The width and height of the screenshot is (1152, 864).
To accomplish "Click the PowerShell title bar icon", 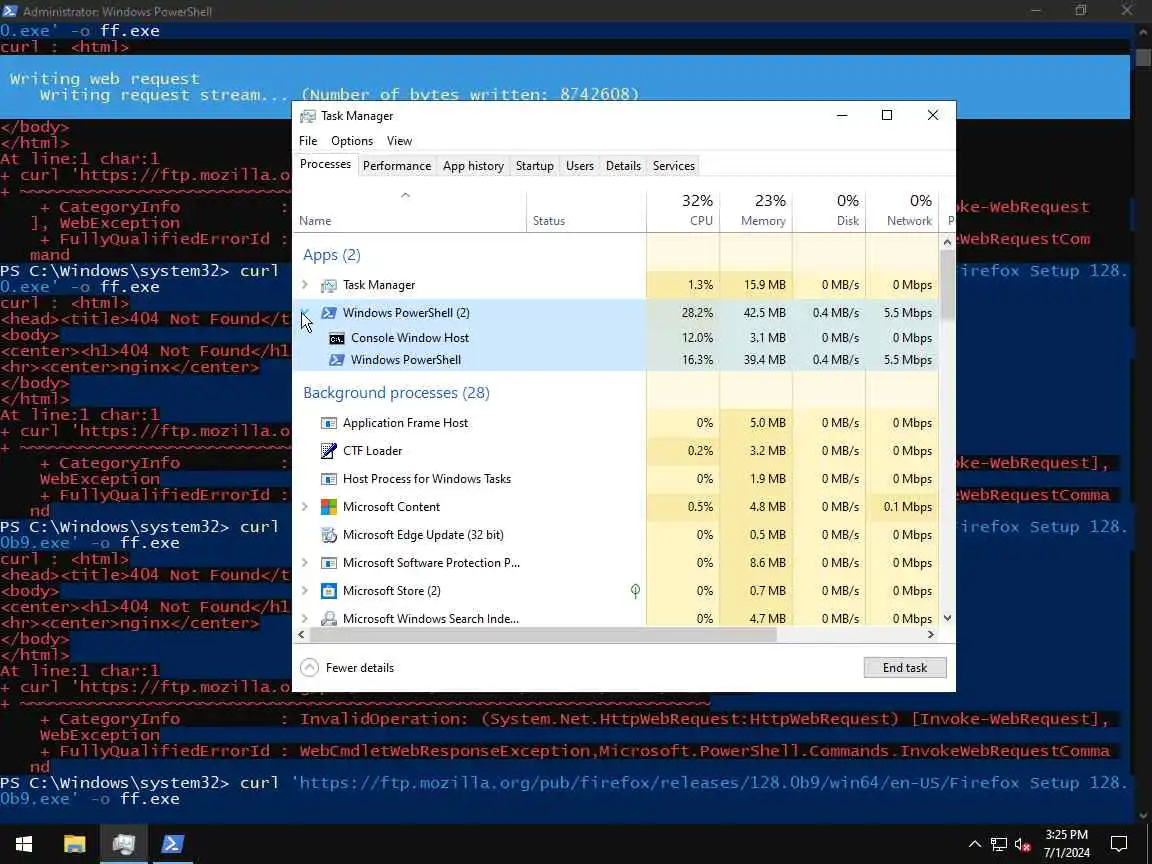I will [x=10, y=11].
